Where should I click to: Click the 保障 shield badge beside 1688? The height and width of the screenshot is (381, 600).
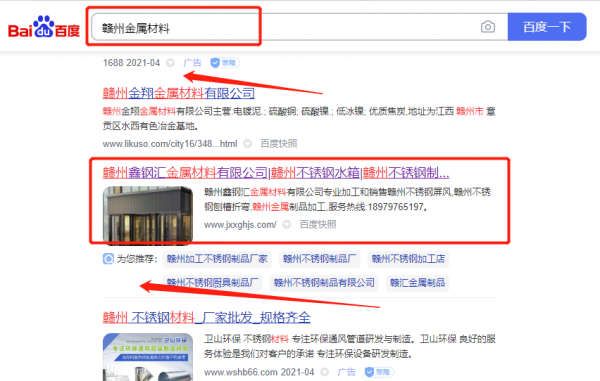(x=225, y=63)
